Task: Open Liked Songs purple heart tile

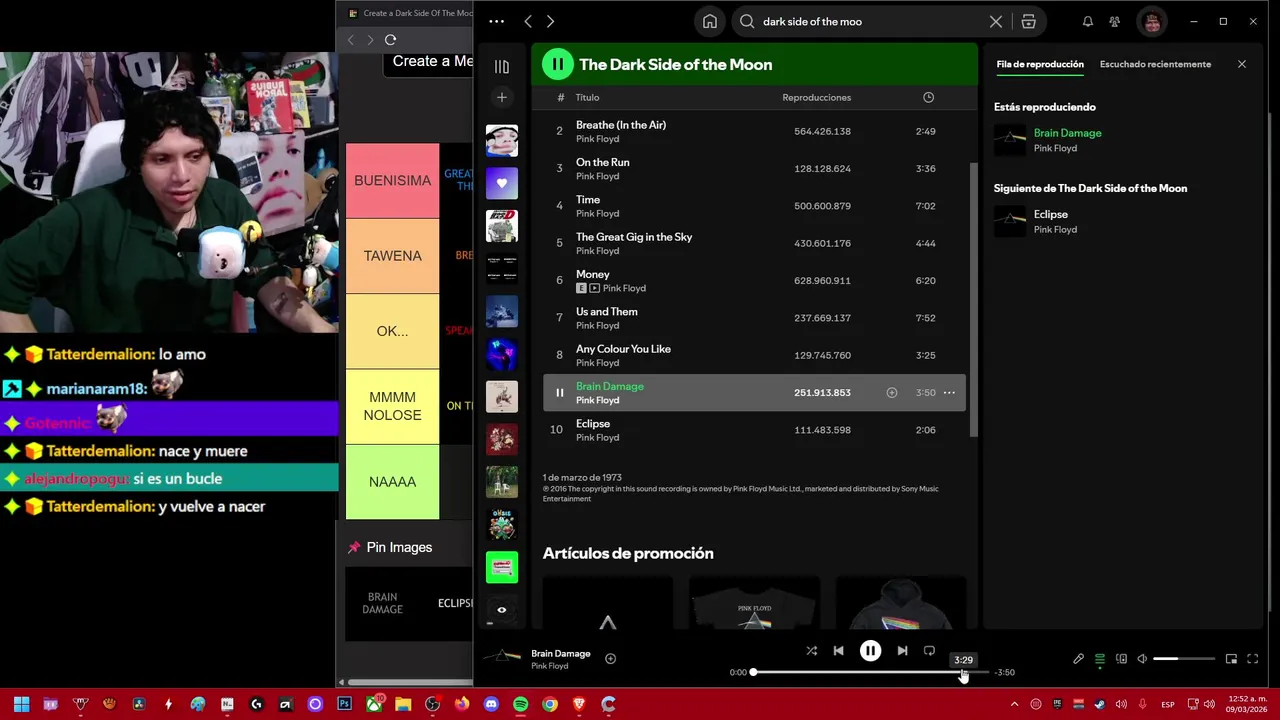Action: [502, 183]
